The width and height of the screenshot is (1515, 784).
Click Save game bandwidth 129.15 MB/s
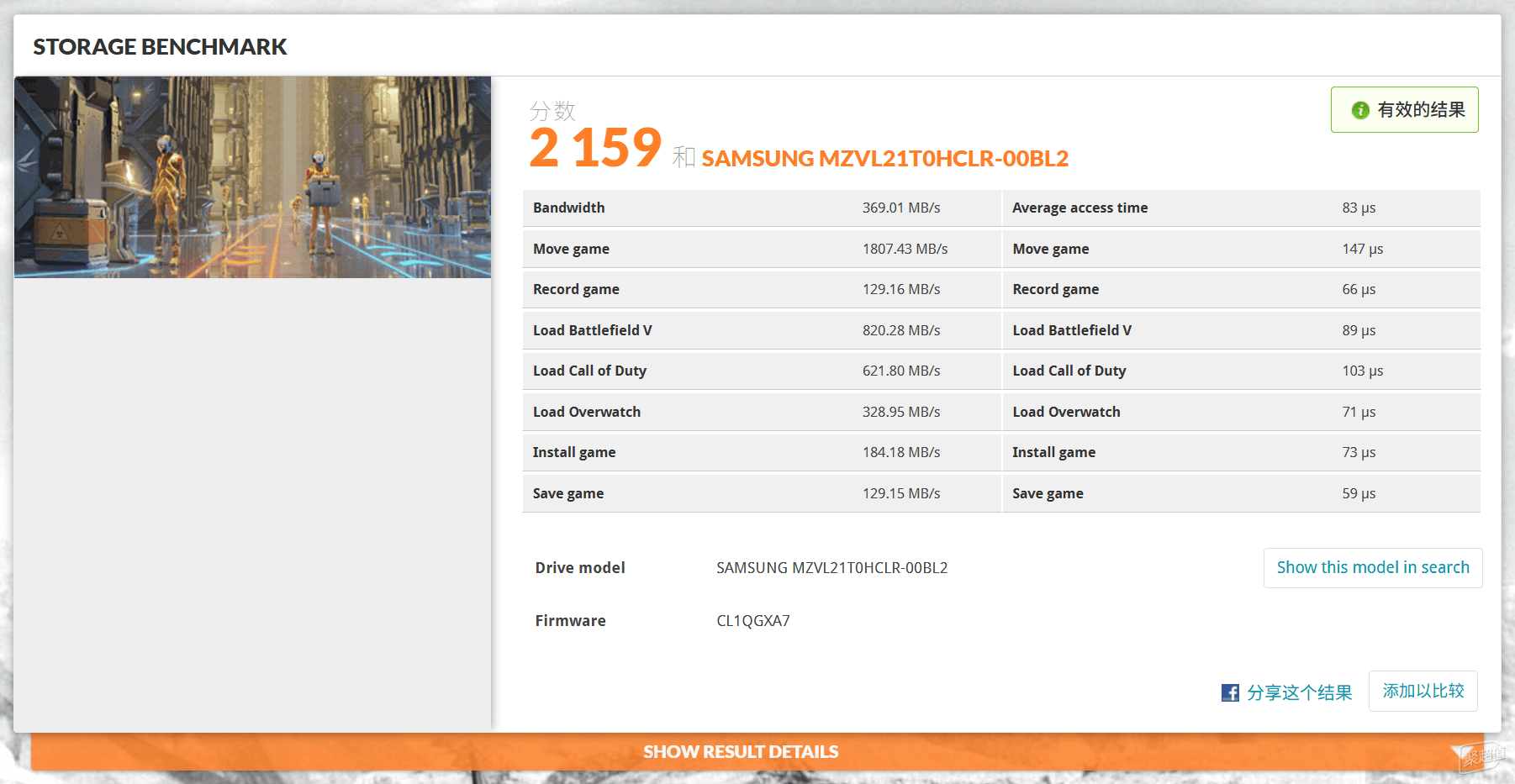[901, 493]
